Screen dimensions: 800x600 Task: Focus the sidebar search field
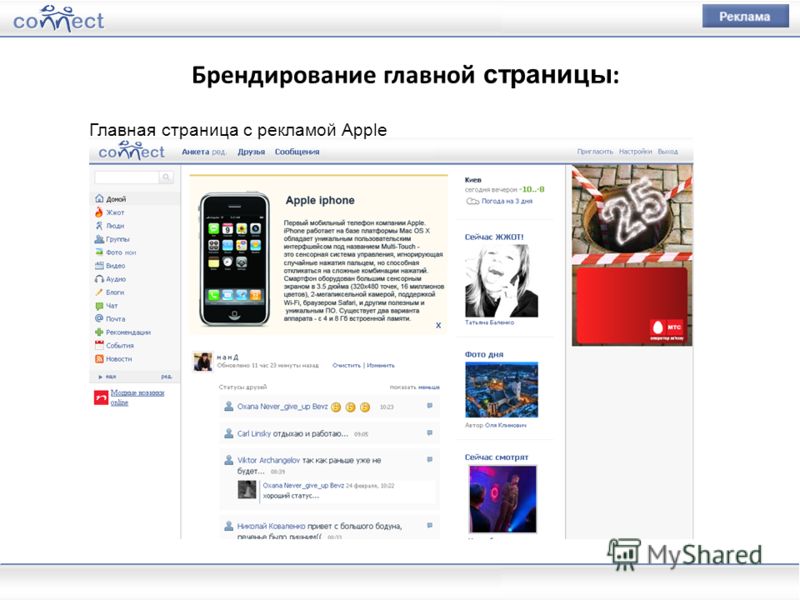127,177
